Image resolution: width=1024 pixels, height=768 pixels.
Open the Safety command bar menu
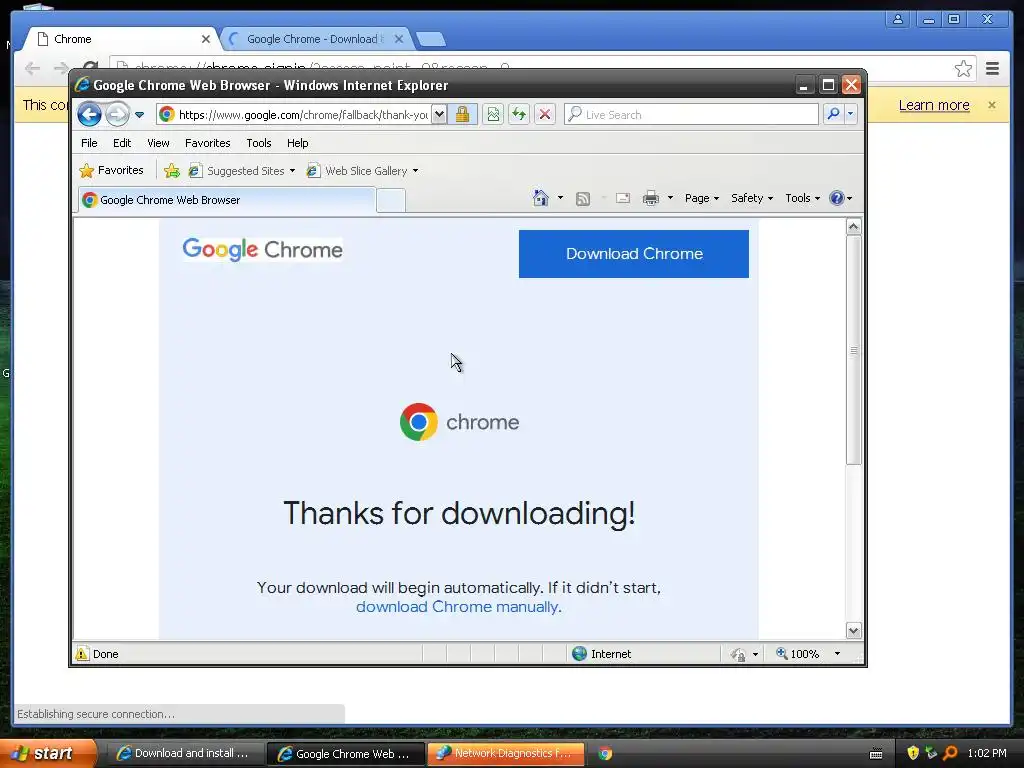click(x=752, y=198)
